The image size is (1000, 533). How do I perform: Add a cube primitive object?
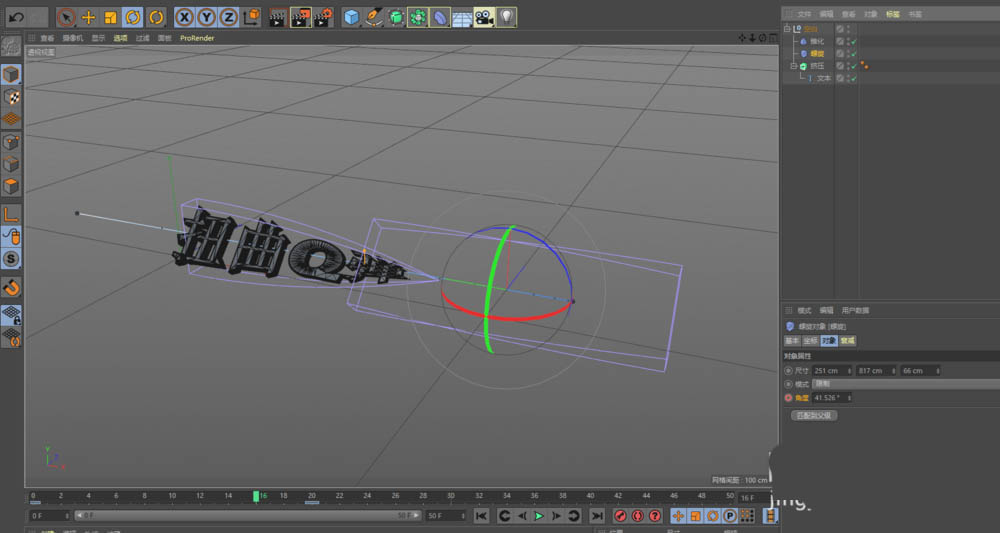[351, 17]
